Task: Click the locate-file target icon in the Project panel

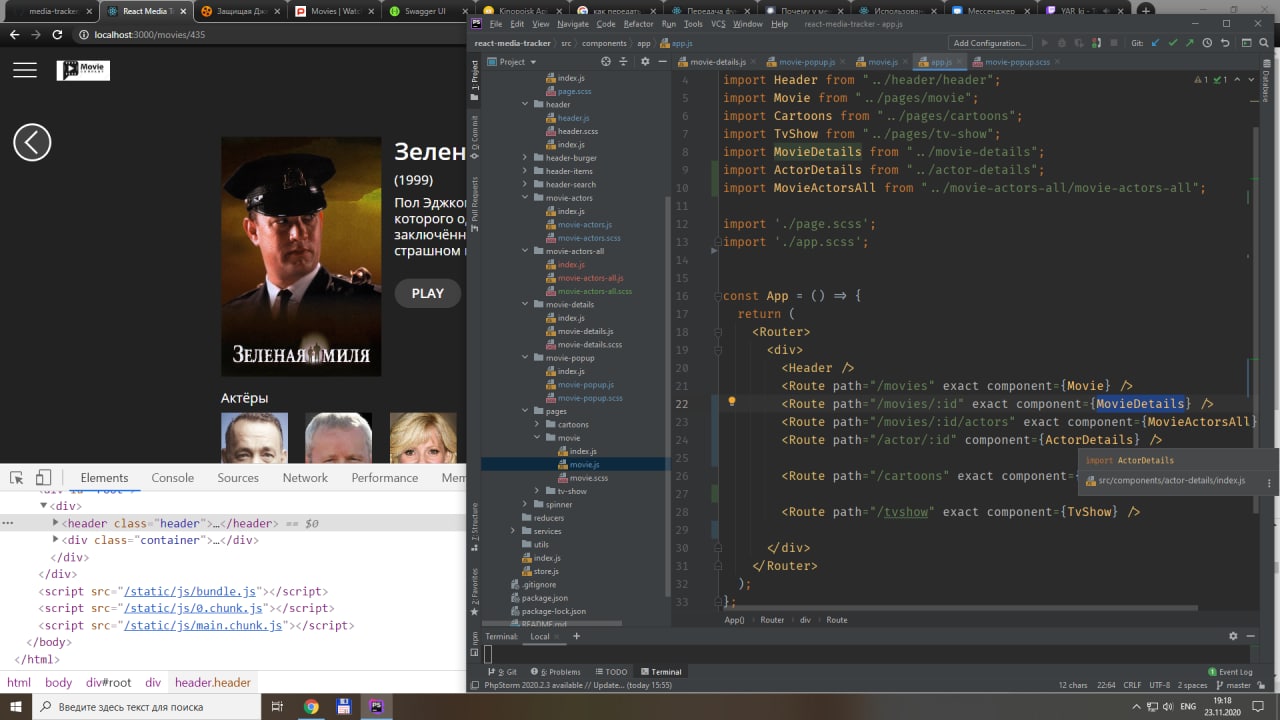Action: point(606,61)
